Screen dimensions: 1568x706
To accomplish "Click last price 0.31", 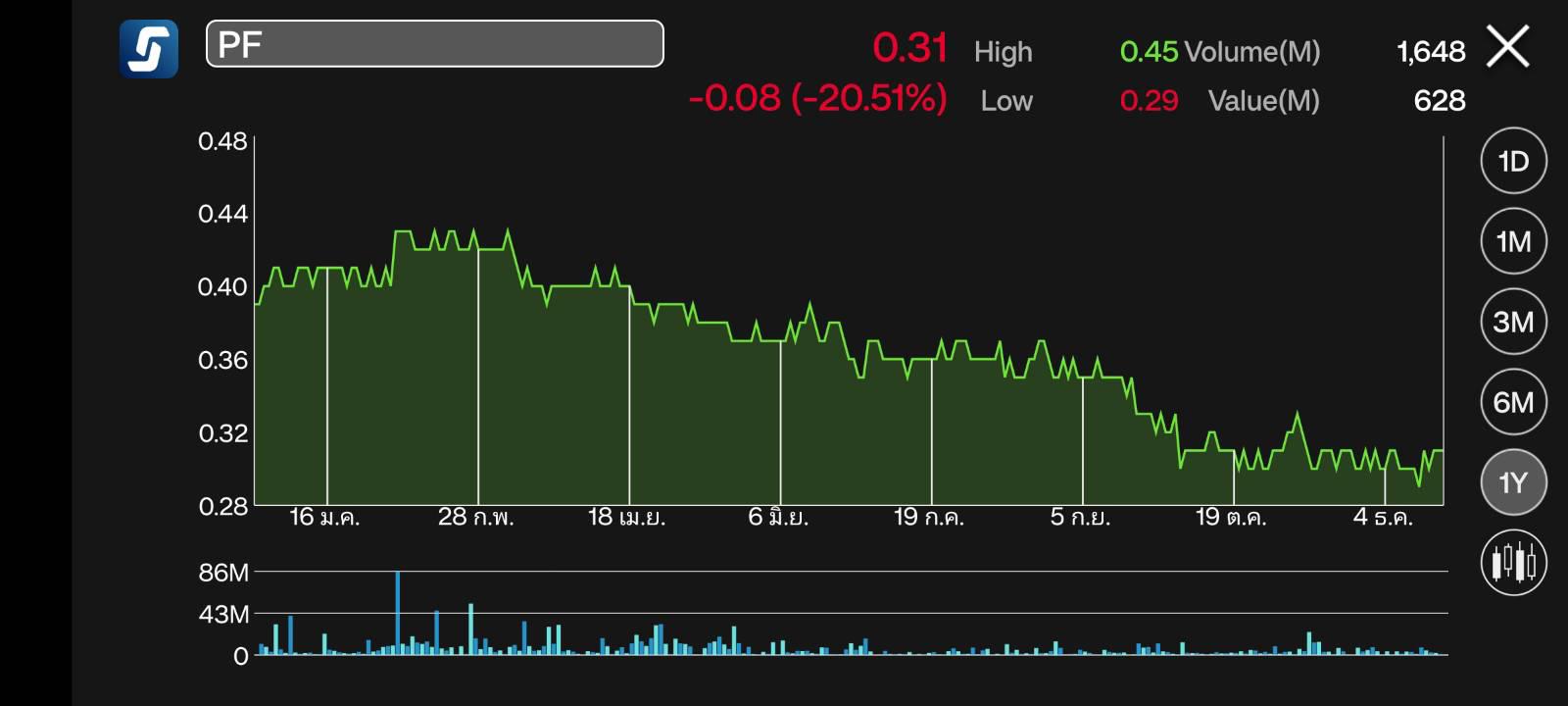I will 910,47.
